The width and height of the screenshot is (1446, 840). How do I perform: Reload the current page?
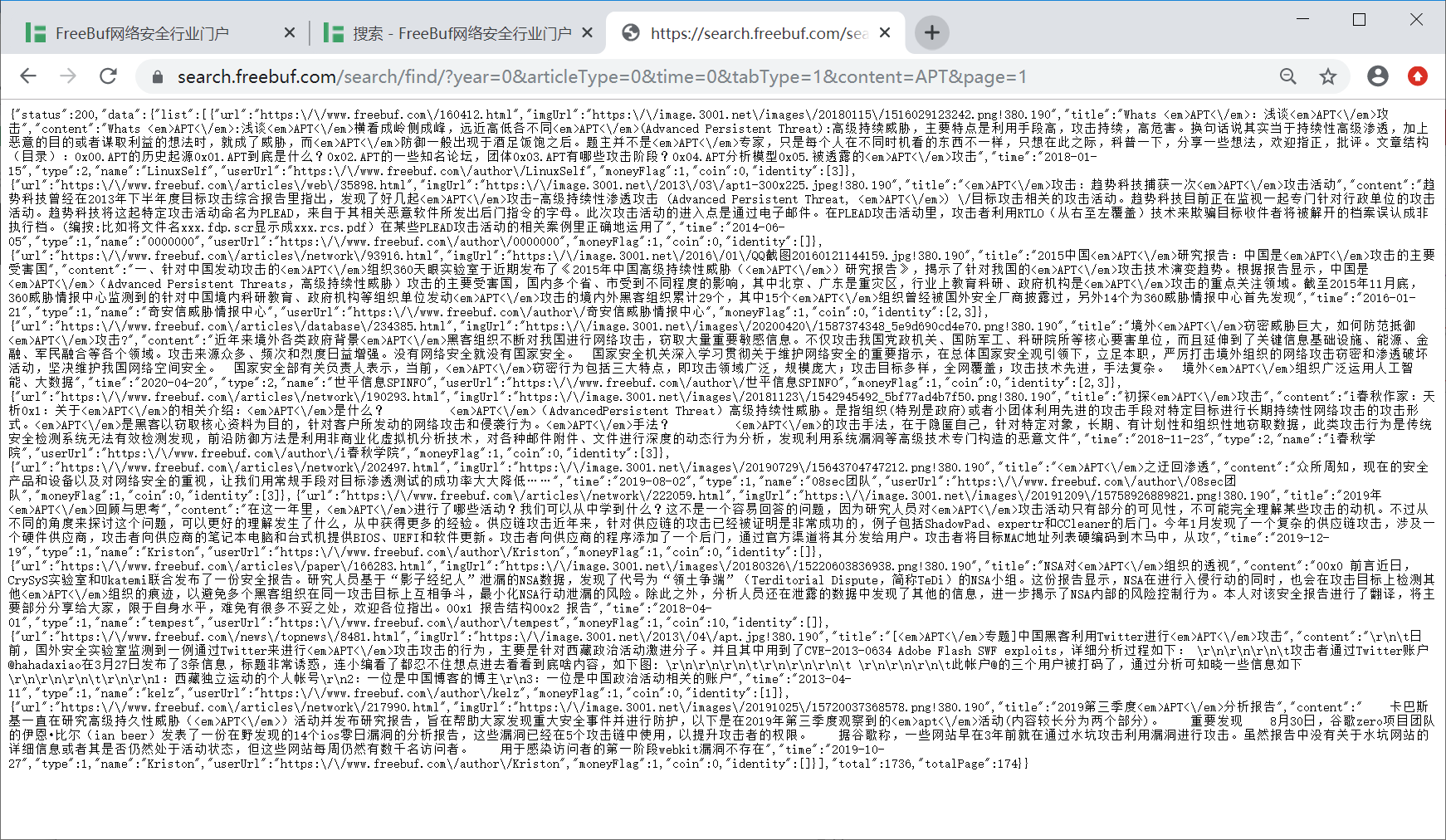coord(108,76)
